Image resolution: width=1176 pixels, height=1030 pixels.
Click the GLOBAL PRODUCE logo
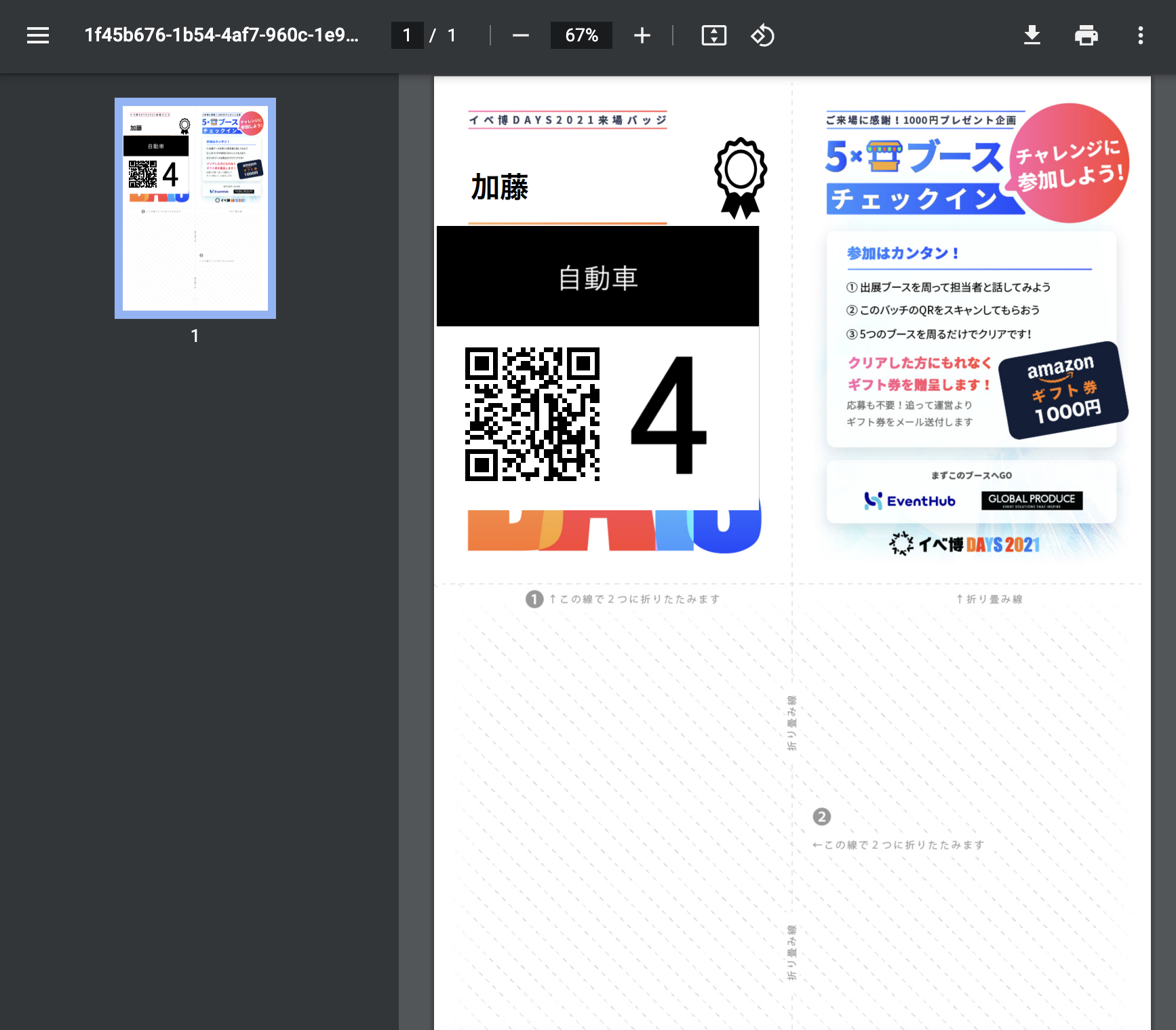[1032, 500]
